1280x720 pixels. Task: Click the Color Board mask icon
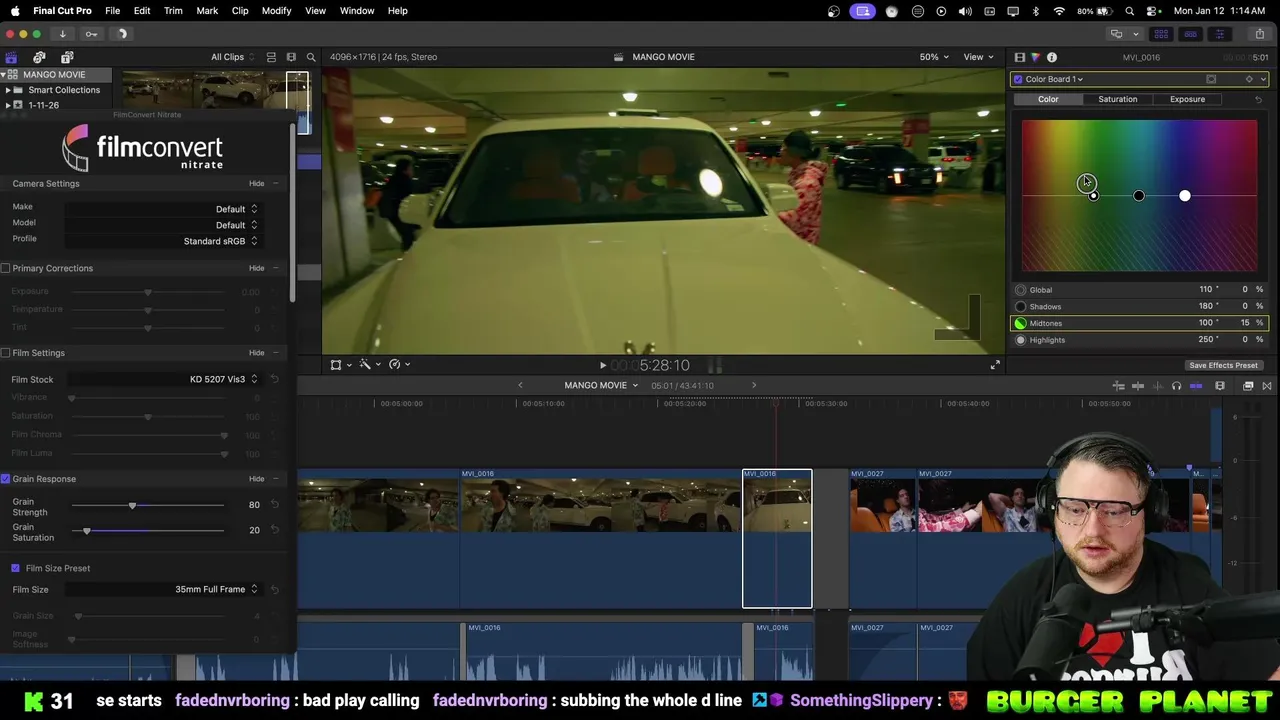pyautogui.click(x=1211, y=79)
